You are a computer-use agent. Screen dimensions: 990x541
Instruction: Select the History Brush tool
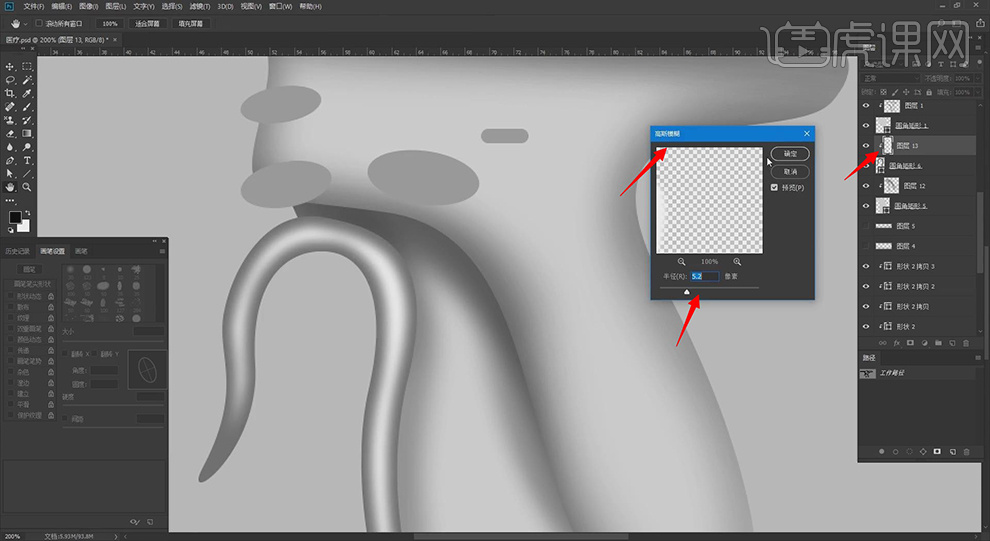(27, 120)
